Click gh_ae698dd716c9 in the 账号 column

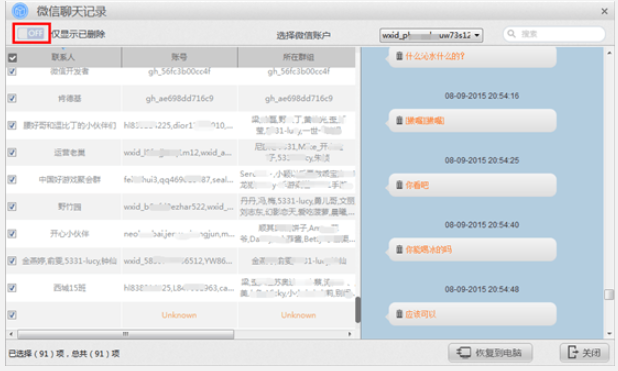coord(180,98)
